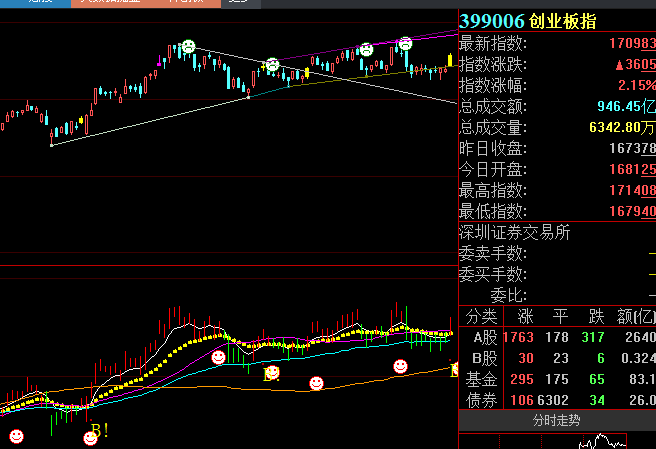656x449 pixels.
Task: Select the 委买手数 label
Action: [x=493, y=275]
